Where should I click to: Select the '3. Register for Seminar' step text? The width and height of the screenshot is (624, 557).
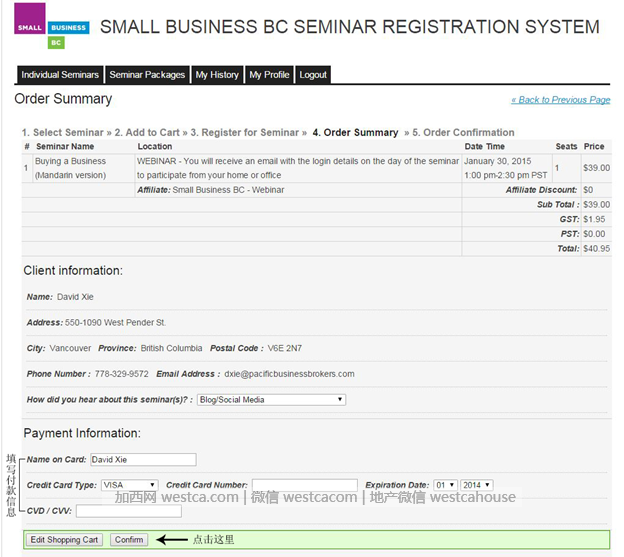pyautogui.click(x=244, y=132)
